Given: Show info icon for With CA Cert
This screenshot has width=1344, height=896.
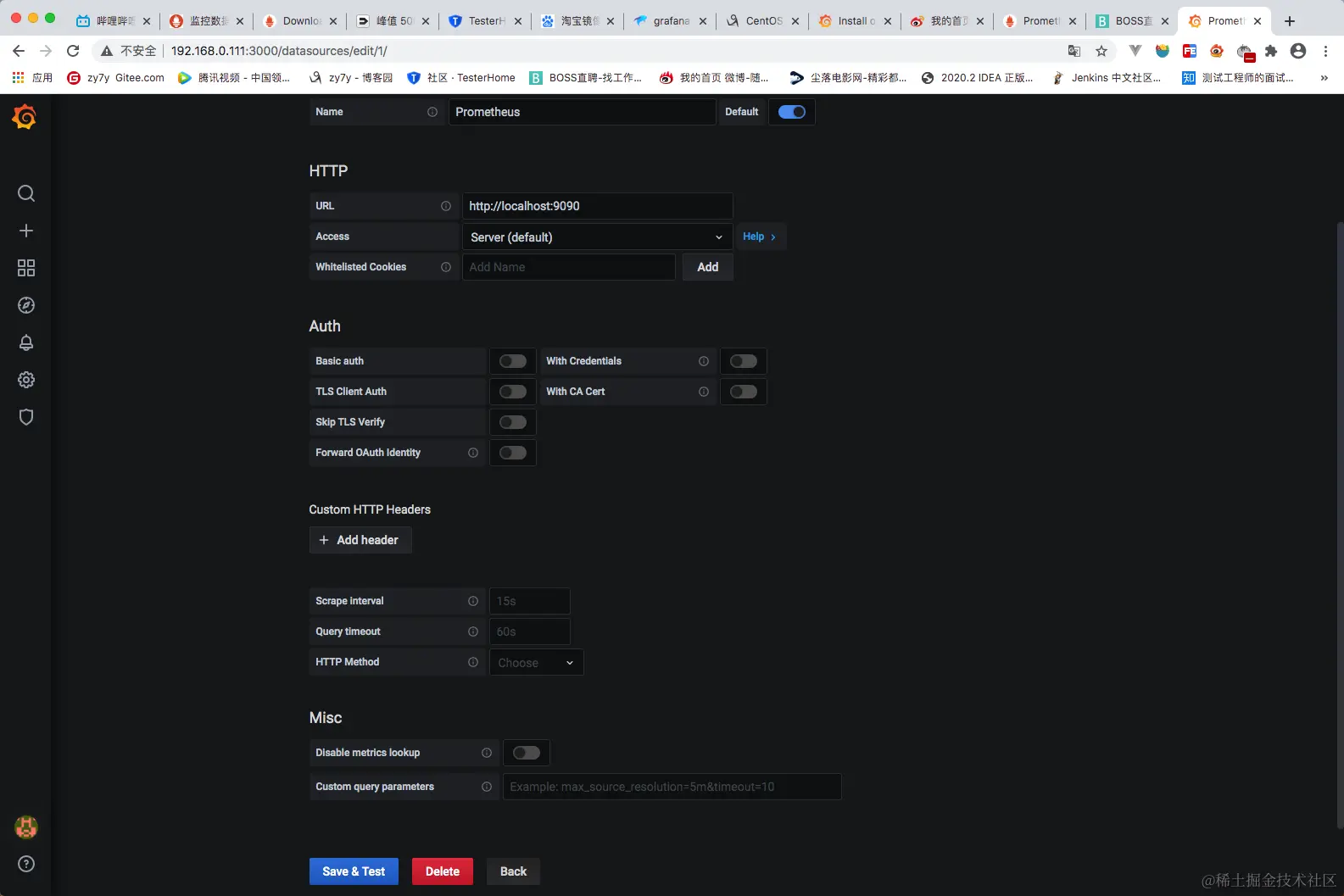Looking at the screenshot, I should pyautogui.click(x=704, y=392).
